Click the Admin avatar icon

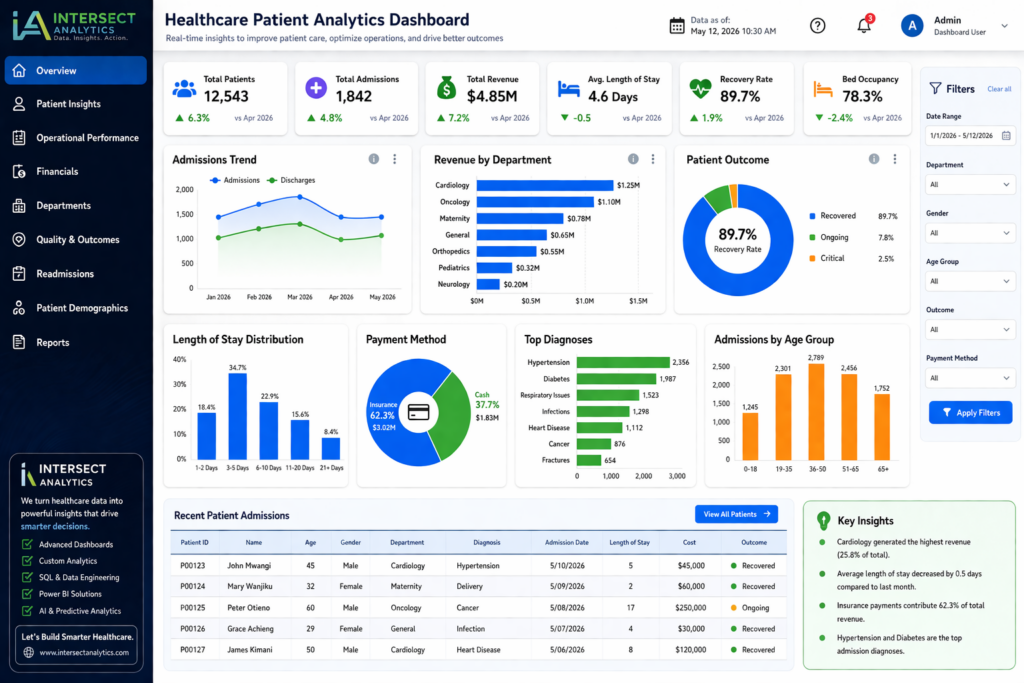coord(912,26)
